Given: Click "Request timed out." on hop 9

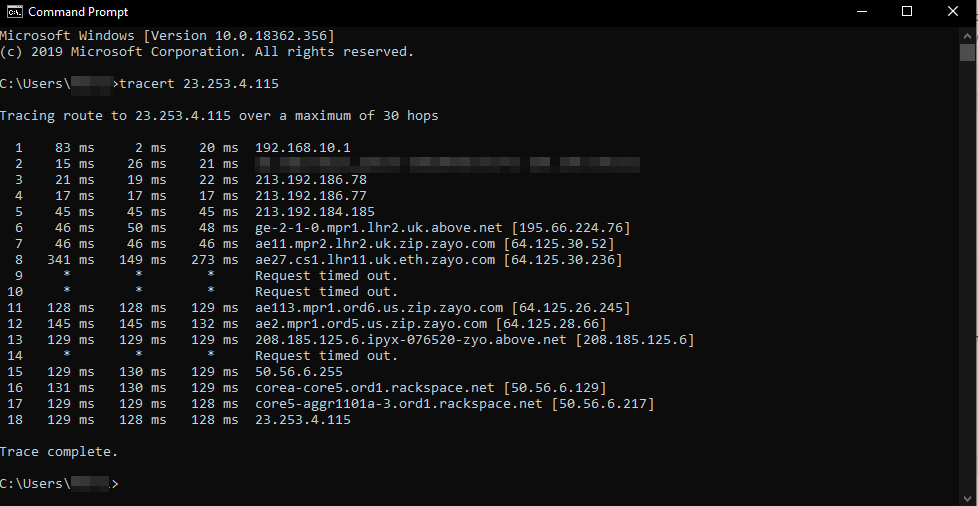Looking at the screenshot, I should [x=326, y=276].
